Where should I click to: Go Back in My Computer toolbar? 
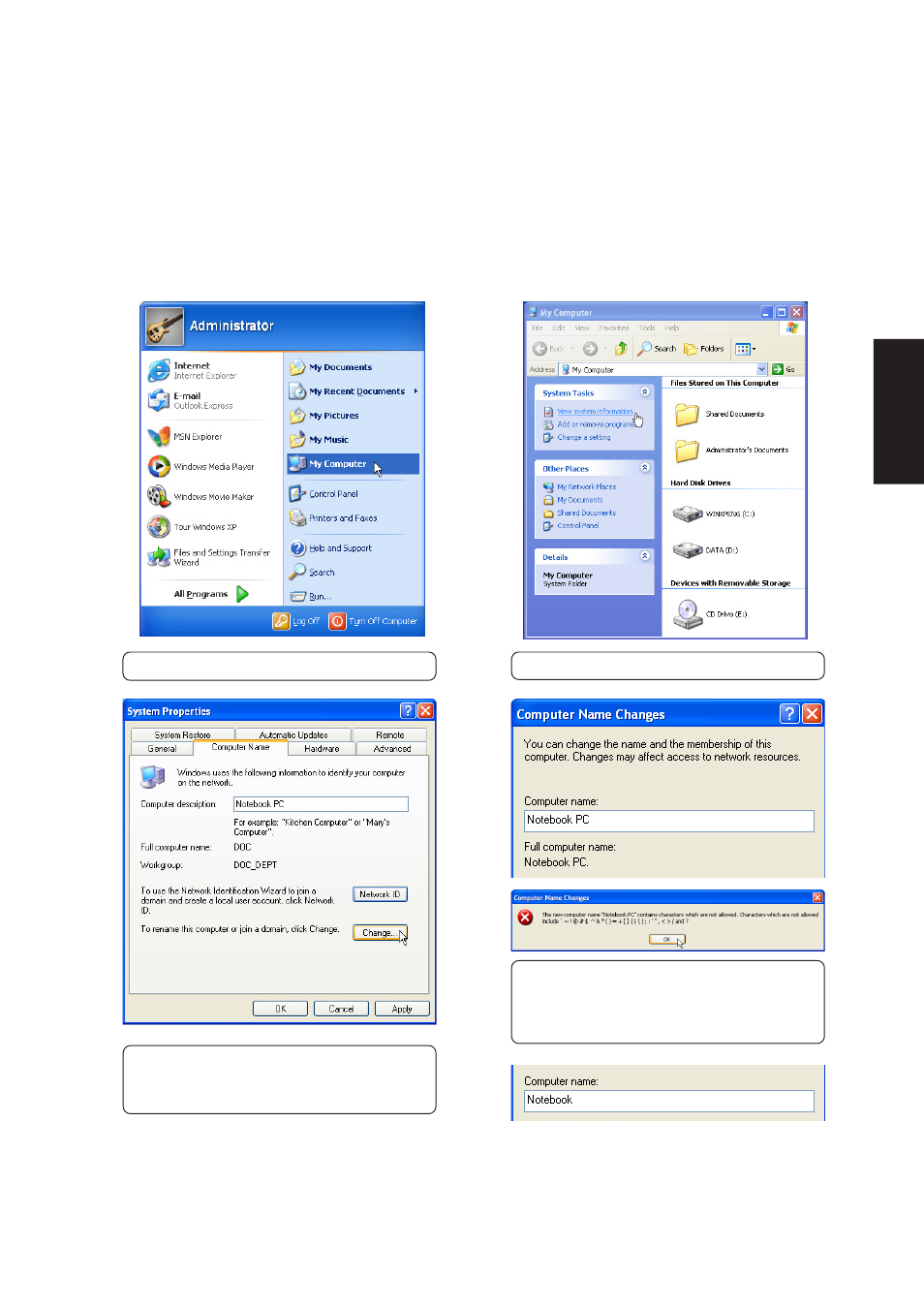tap(548, 349)
